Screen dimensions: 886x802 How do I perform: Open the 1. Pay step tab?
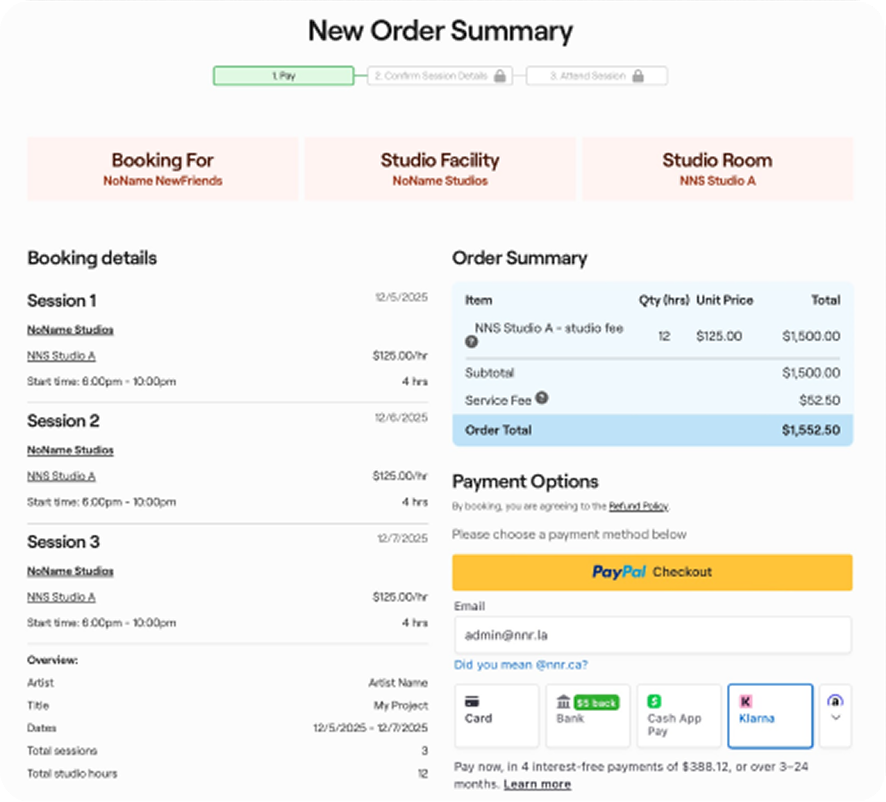pos(283,76)
